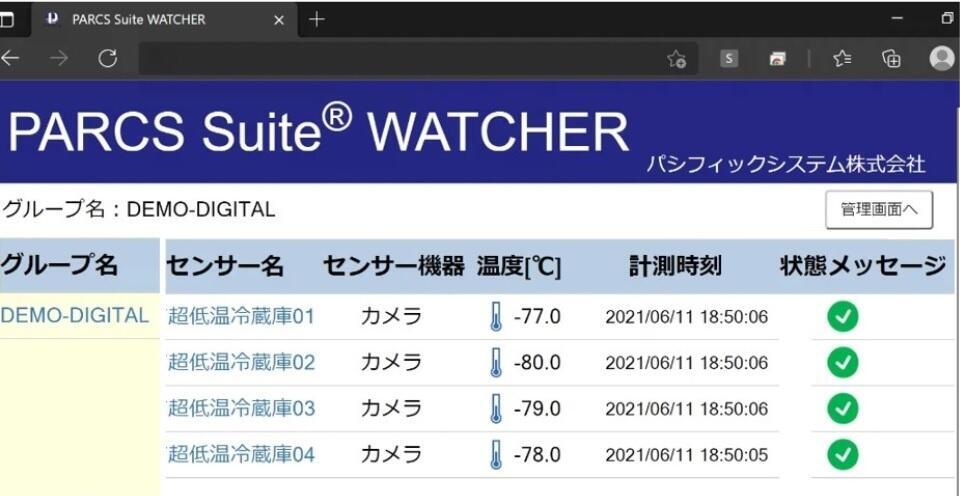Click the S extension icon

[x=729, y=59]
